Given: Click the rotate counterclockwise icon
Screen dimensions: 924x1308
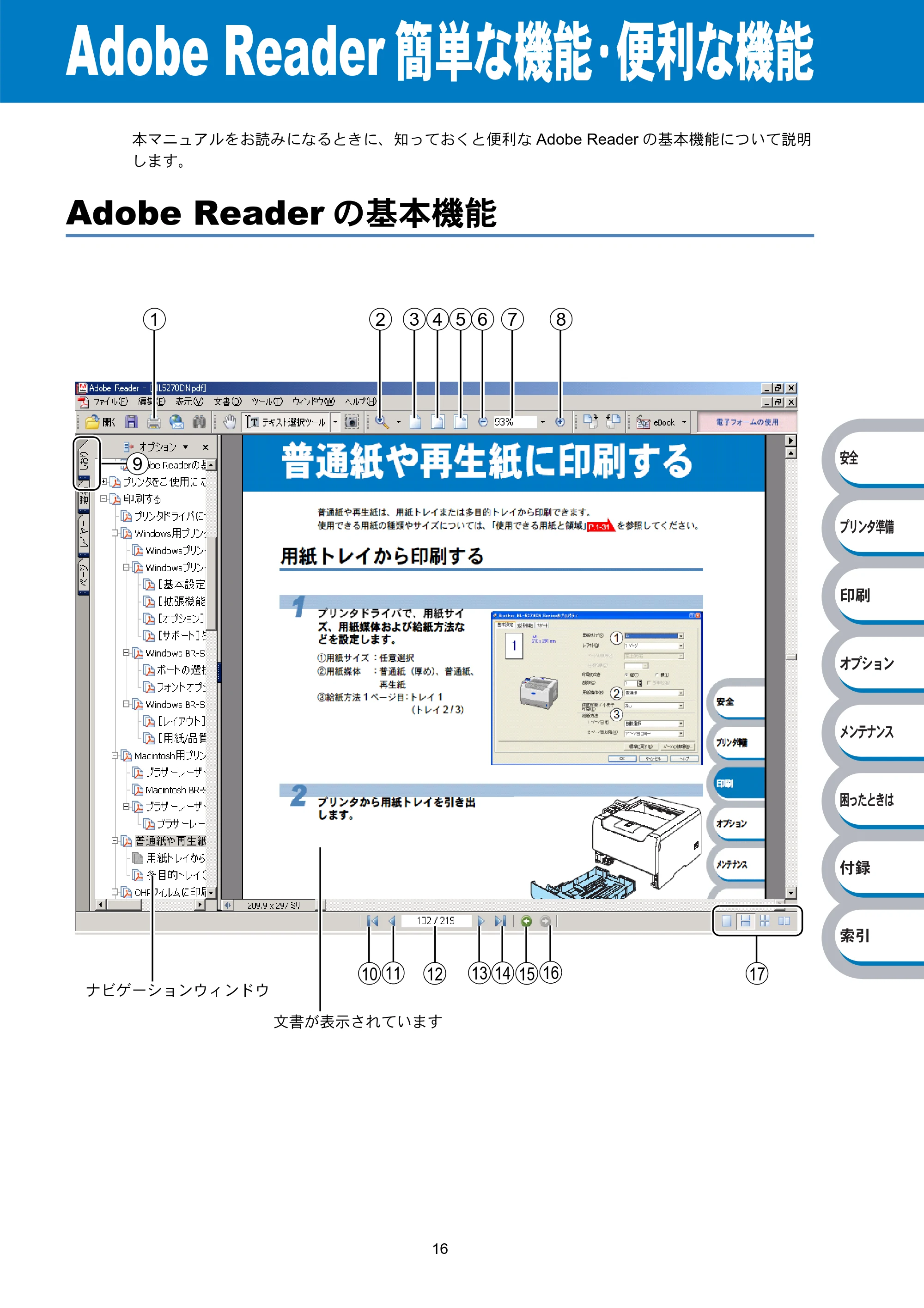Looking at the screenshot, I should point(613,421).
